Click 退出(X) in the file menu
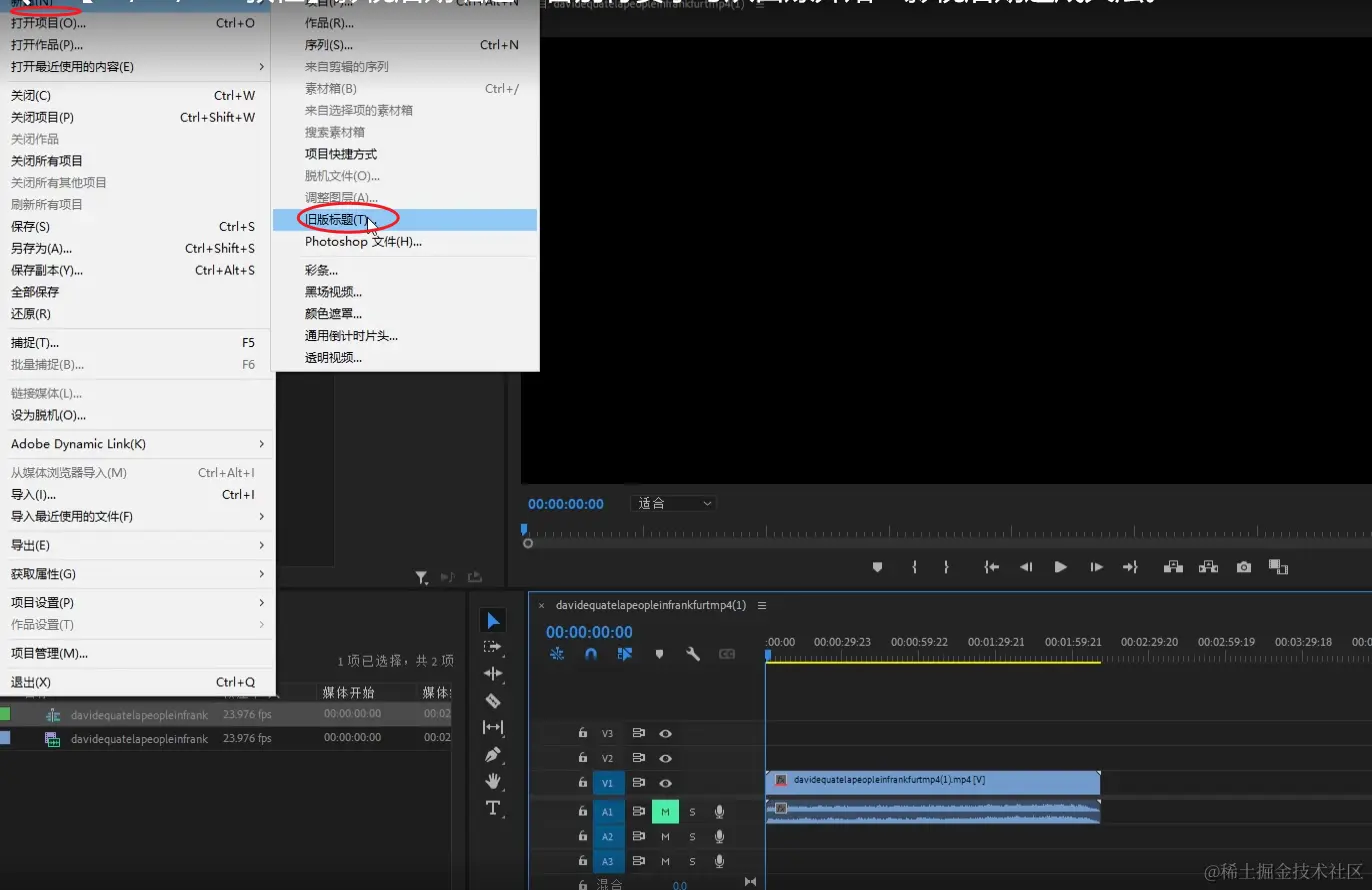1372x890 pixels. (x=138, y=683)
